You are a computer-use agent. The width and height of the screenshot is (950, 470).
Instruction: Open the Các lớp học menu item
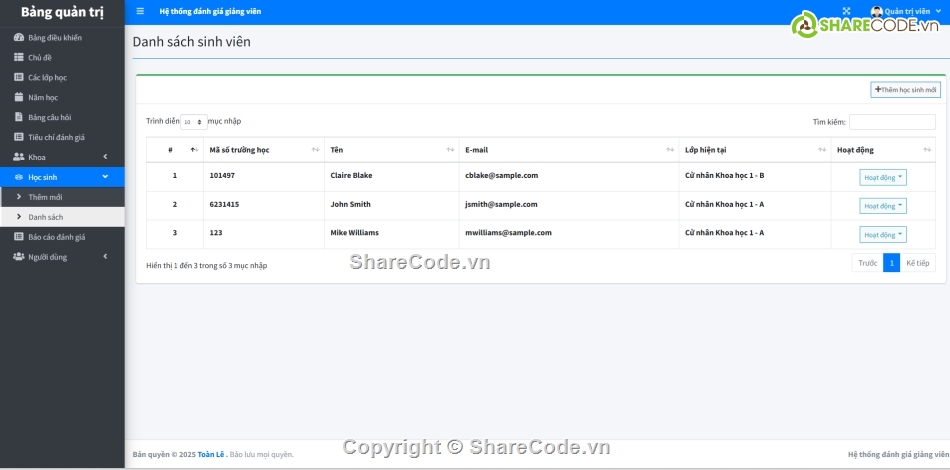click(47, 78)
